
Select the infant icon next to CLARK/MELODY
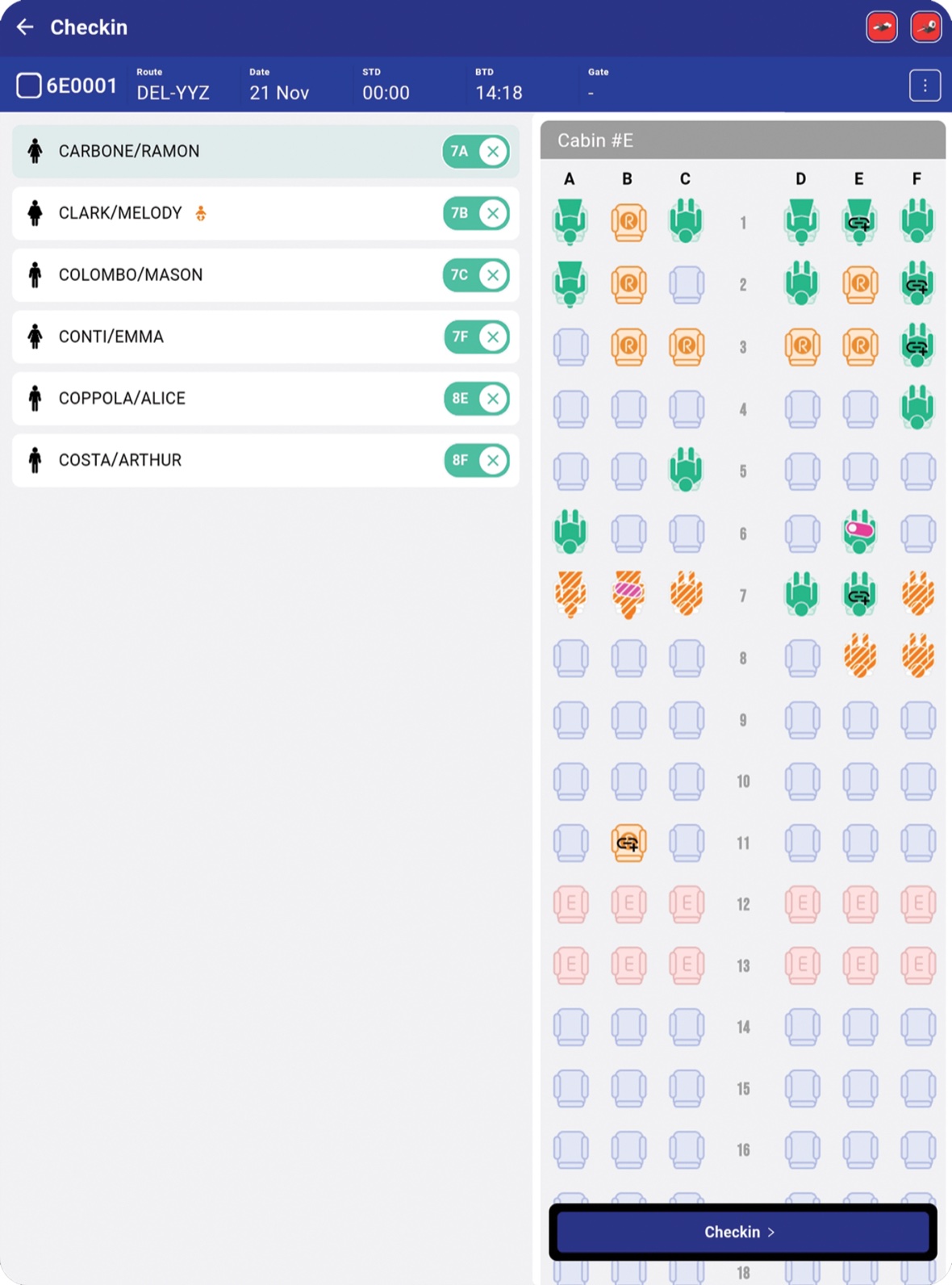(201, 213)
